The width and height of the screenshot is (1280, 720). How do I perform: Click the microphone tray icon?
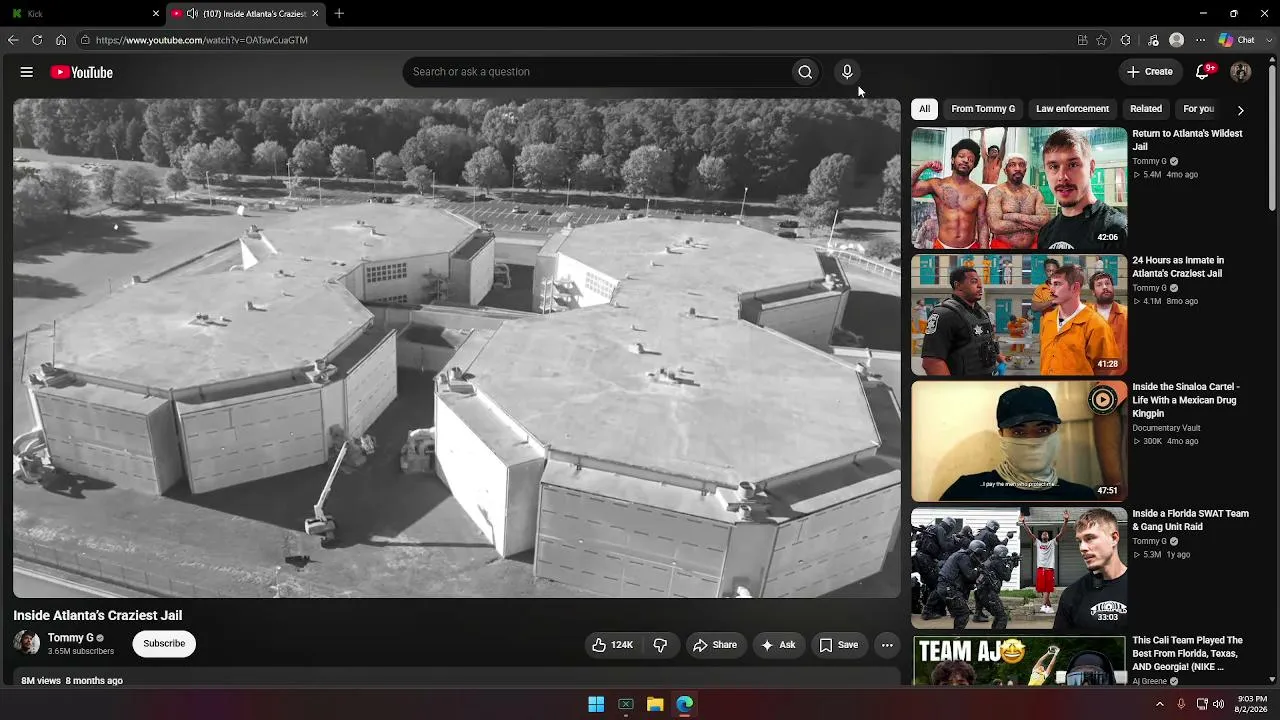coord(1181,705)
